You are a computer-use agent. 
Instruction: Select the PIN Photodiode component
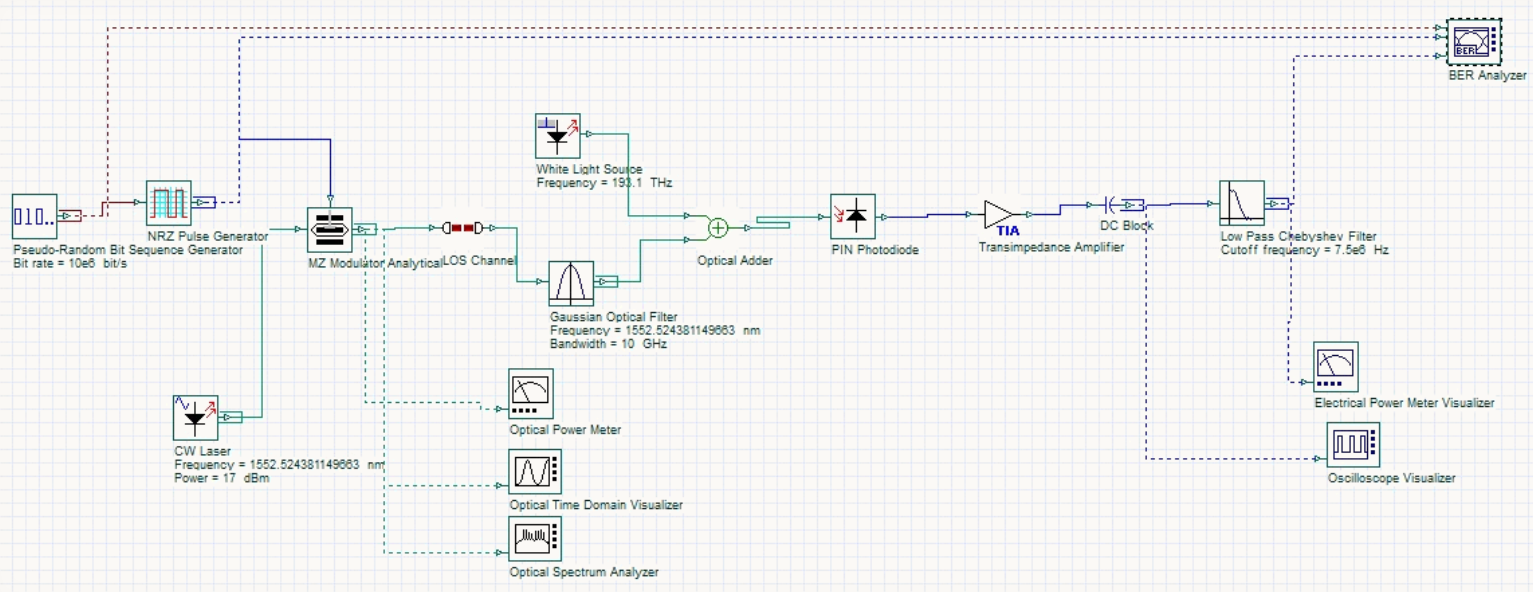(853, 217)
